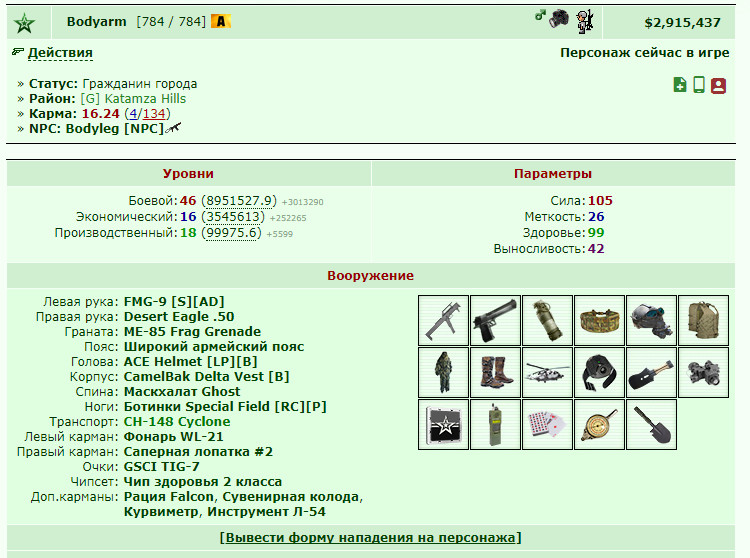Click the rifle icon next to Bodyleg NPC
Viewport: 750px width, 558px height.
pos(173,128)
